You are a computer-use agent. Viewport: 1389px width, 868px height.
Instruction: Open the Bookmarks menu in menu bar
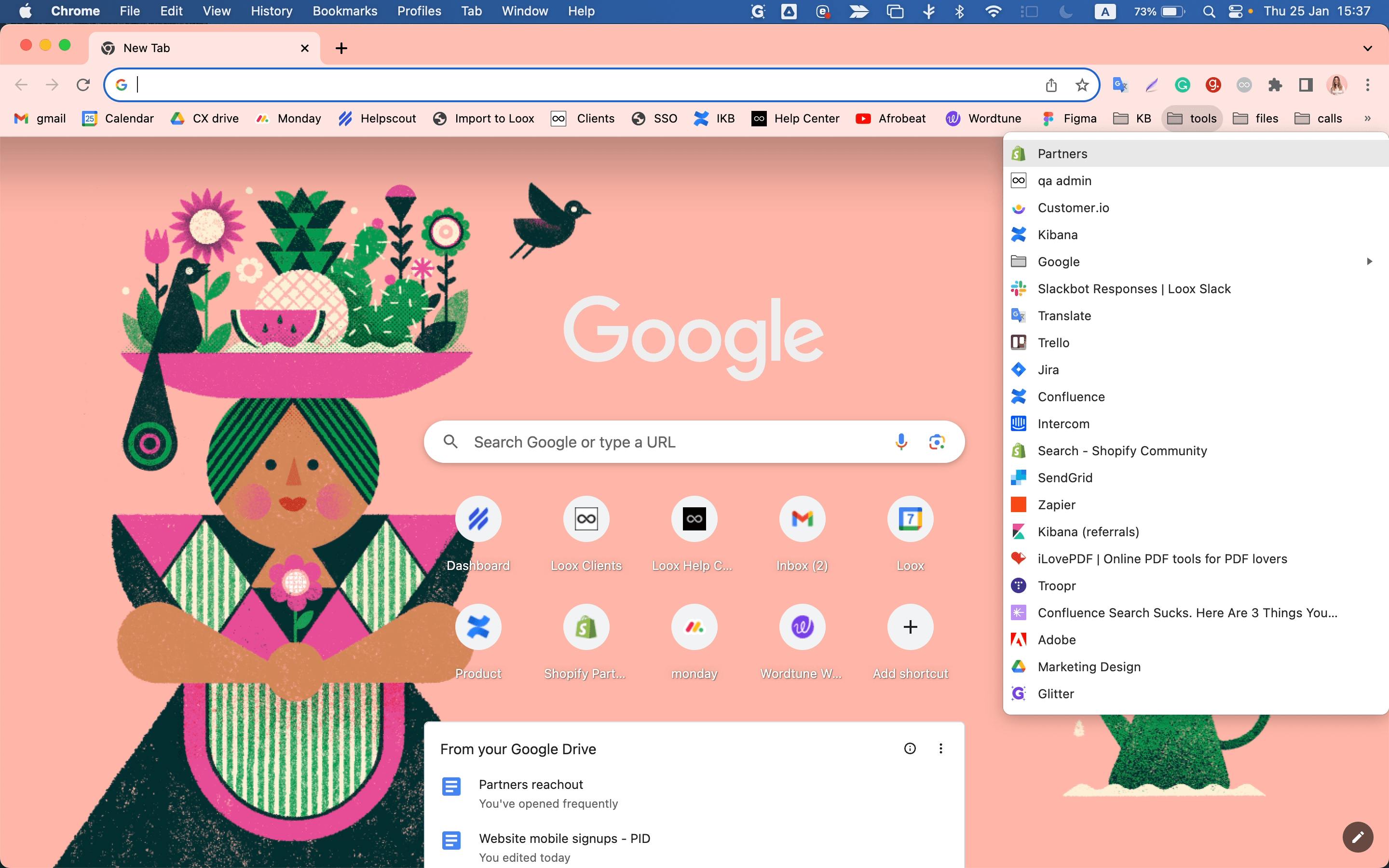pos(345,12)
